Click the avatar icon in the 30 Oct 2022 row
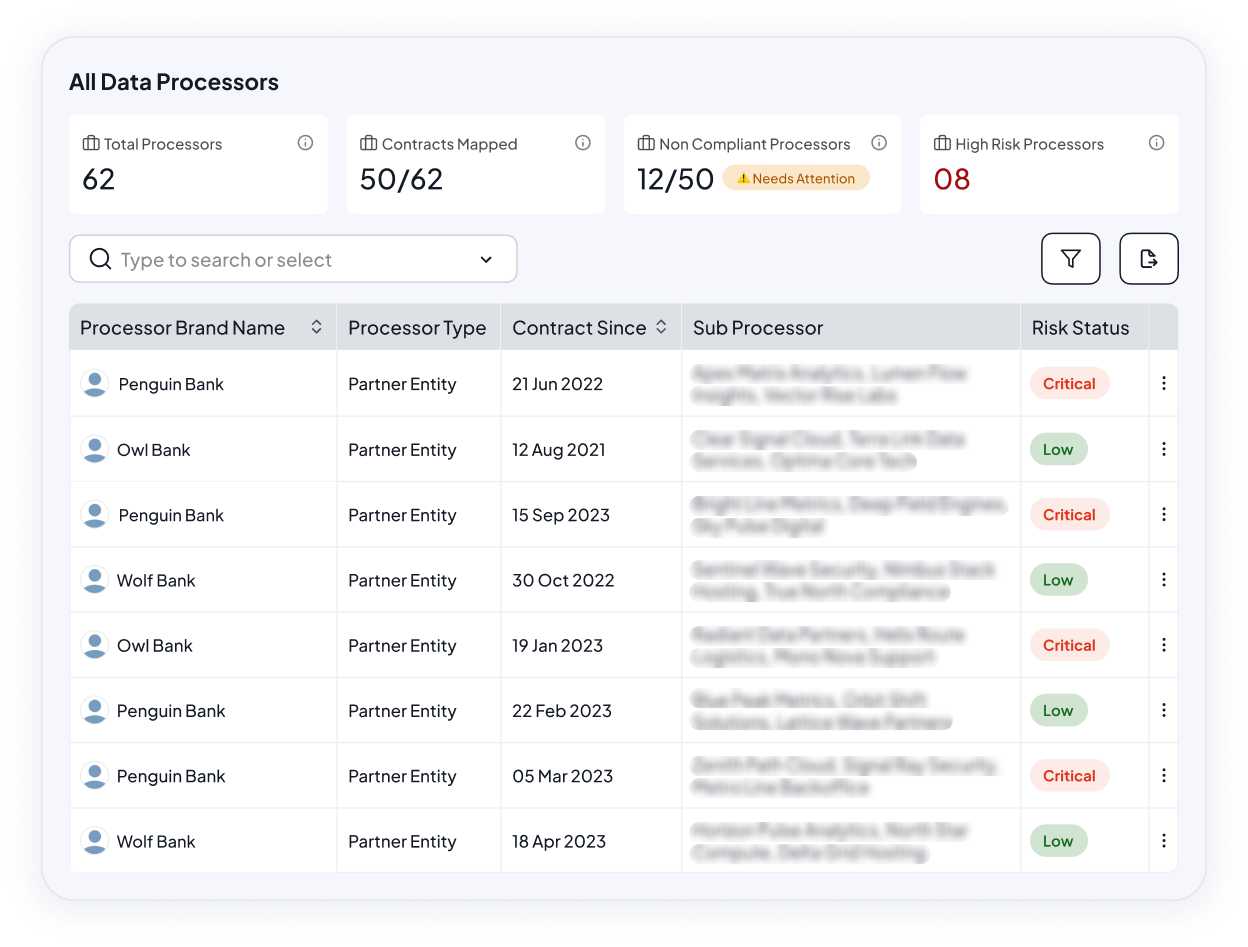The width and height of the screenshot is (1248, 947). point(95,580)
